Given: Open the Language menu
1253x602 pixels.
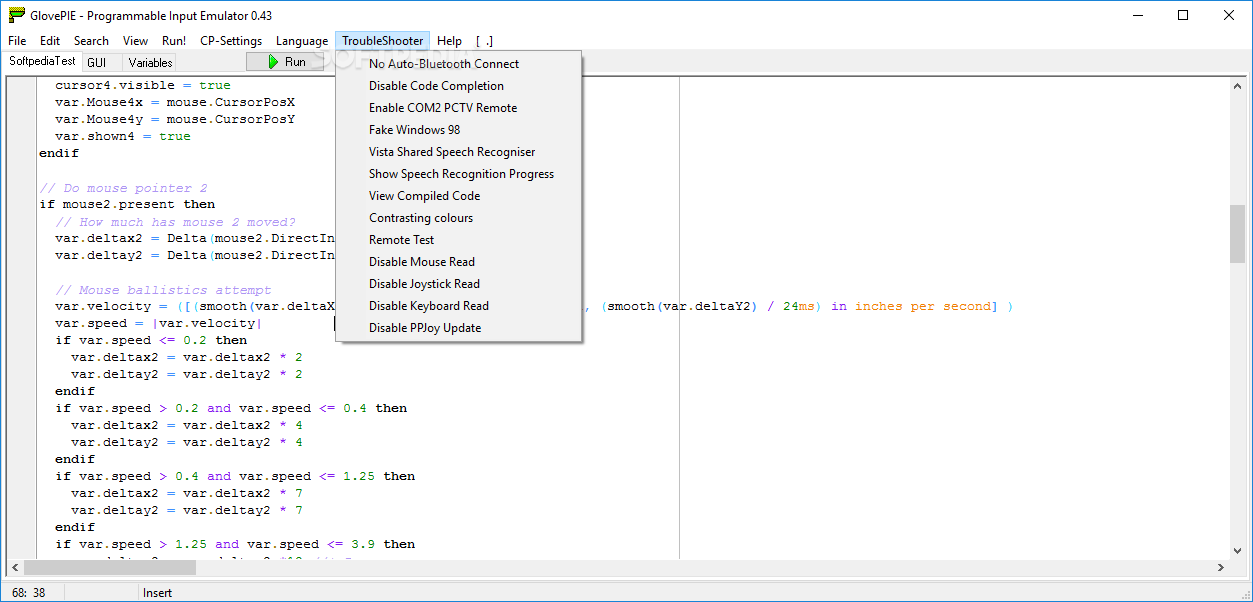Looking at the screenshot, I should point(302,41).
